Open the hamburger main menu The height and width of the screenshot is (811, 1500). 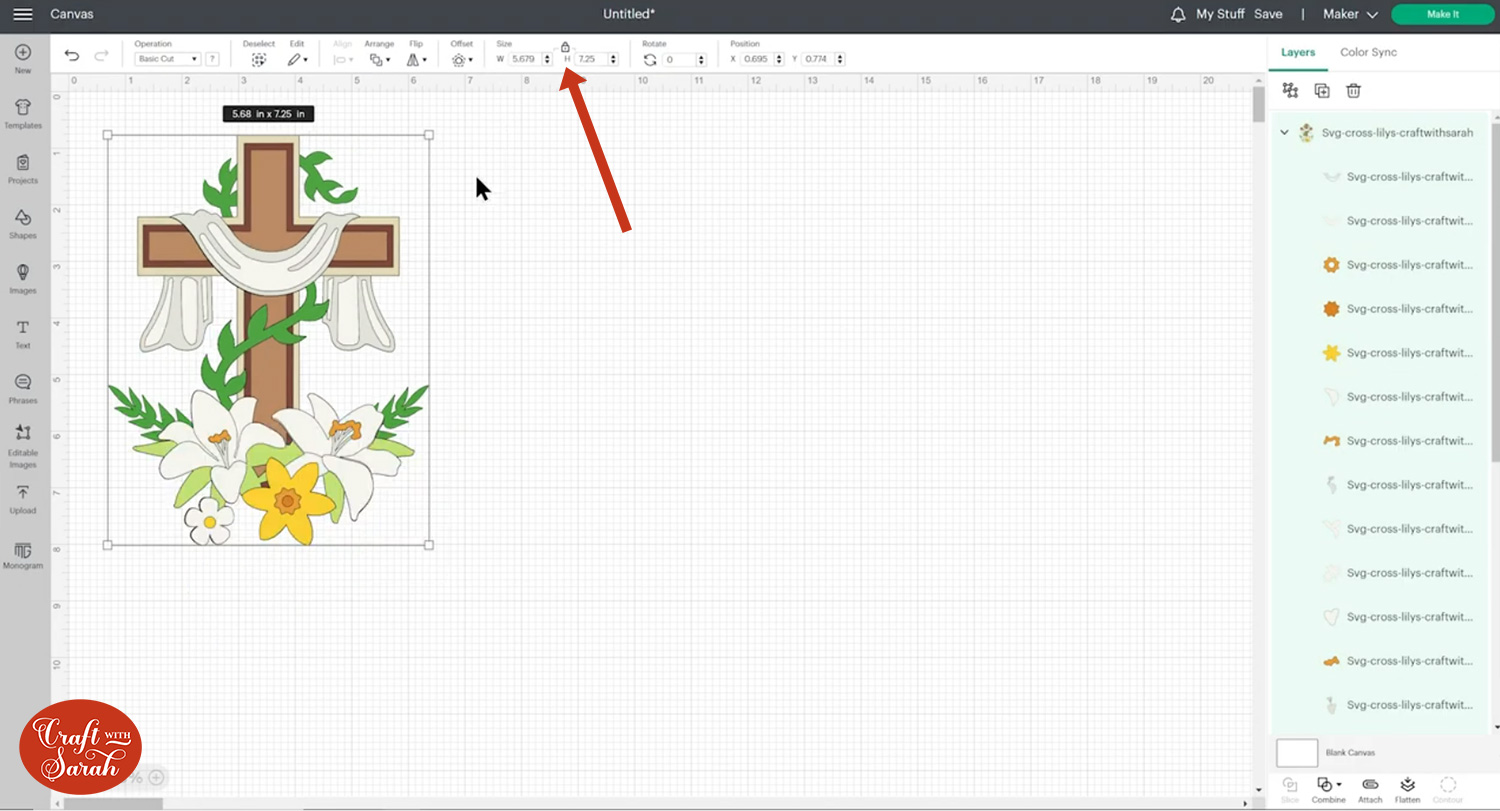22,14
